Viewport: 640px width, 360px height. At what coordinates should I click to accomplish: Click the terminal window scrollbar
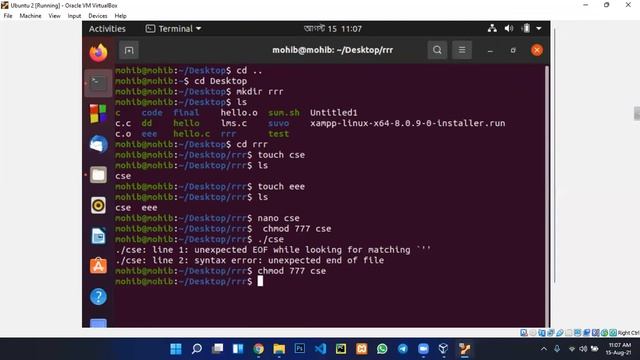point(547,196)
